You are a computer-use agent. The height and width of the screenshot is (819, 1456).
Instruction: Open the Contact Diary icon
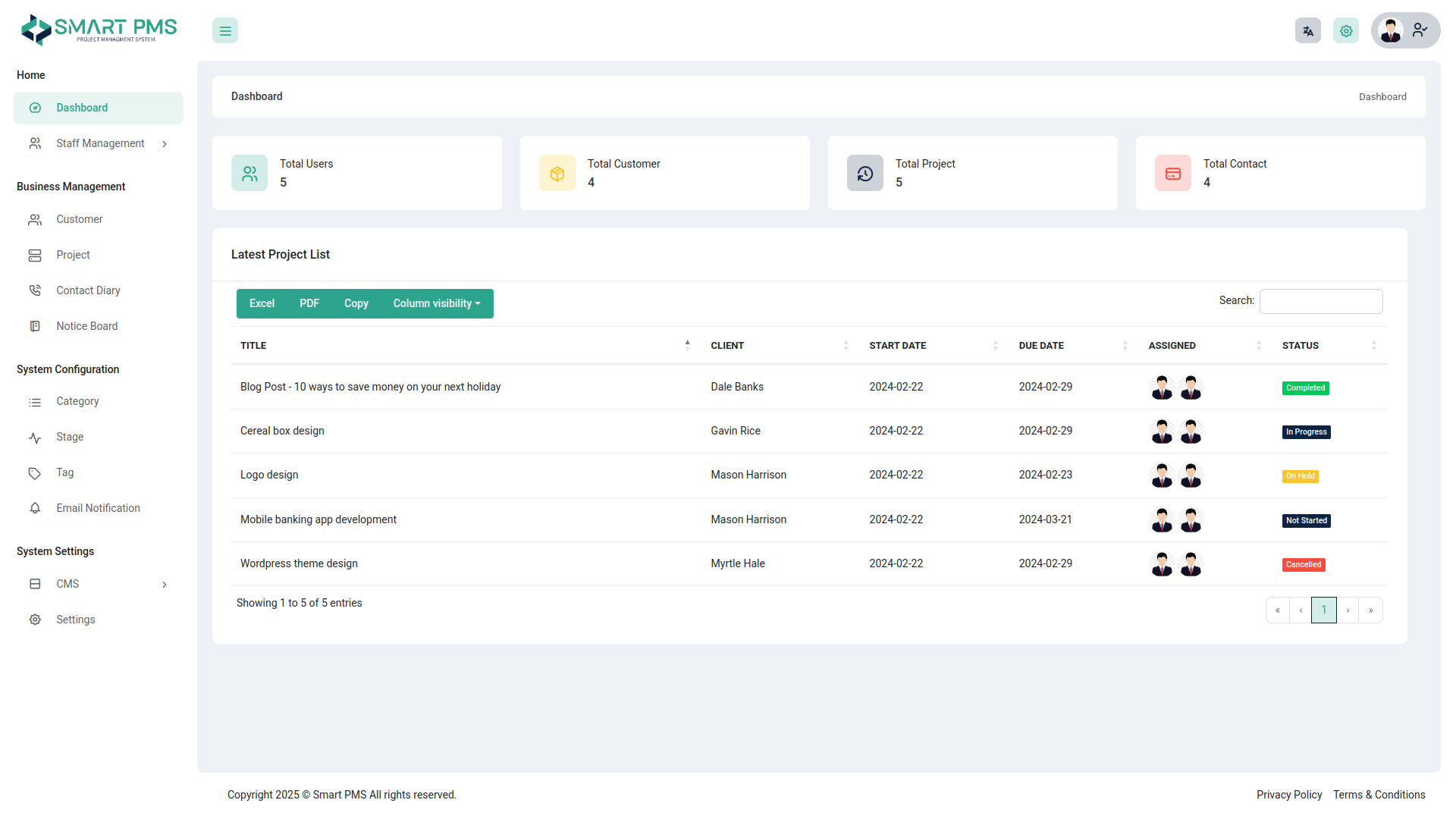click(35, 290)
